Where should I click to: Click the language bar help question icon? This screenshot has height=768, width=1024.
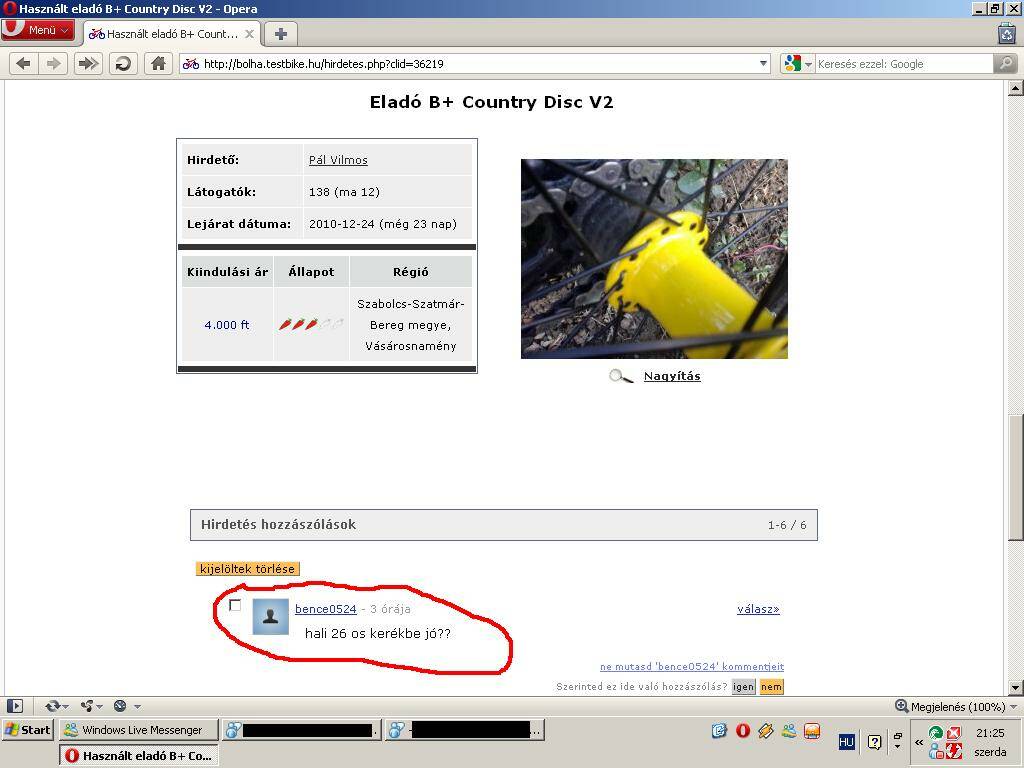[x=874, y=742]
